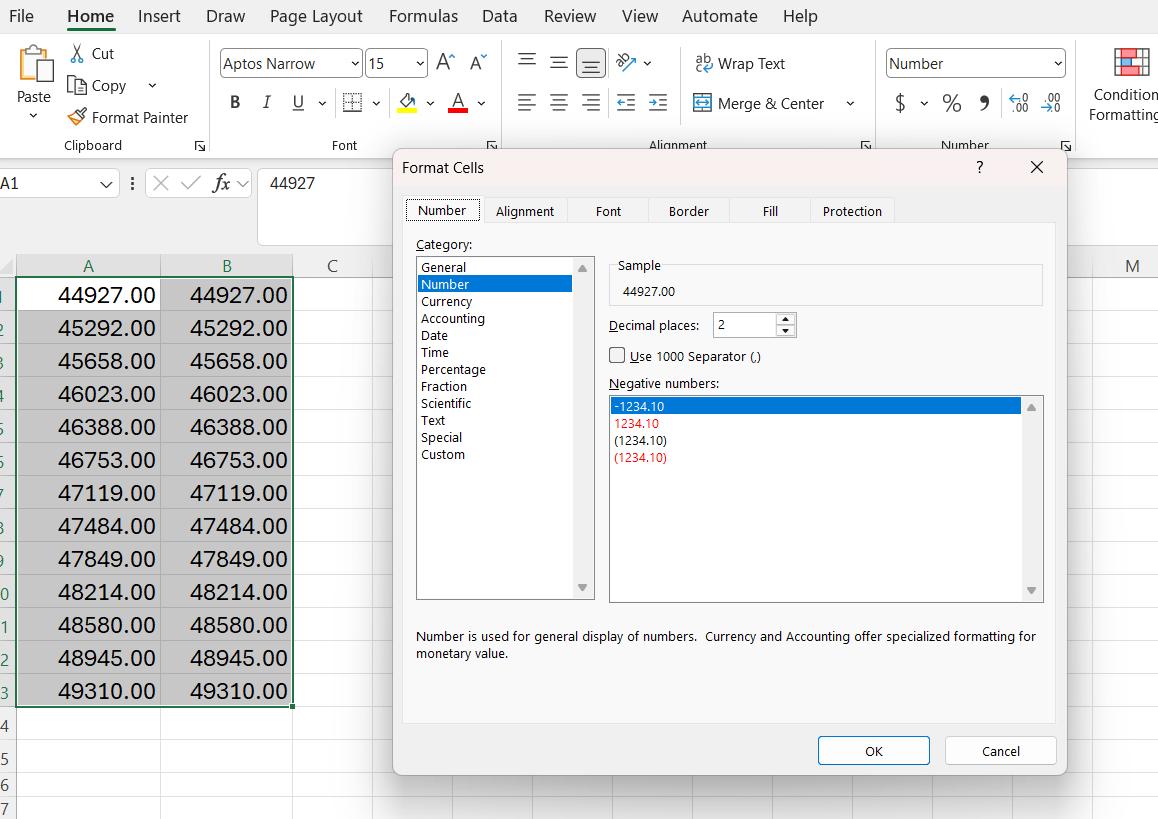The width and height of the screenshot is (1158, 819).
Task: Decrease font size with small A icon
Action: click(x=478, y=62)
